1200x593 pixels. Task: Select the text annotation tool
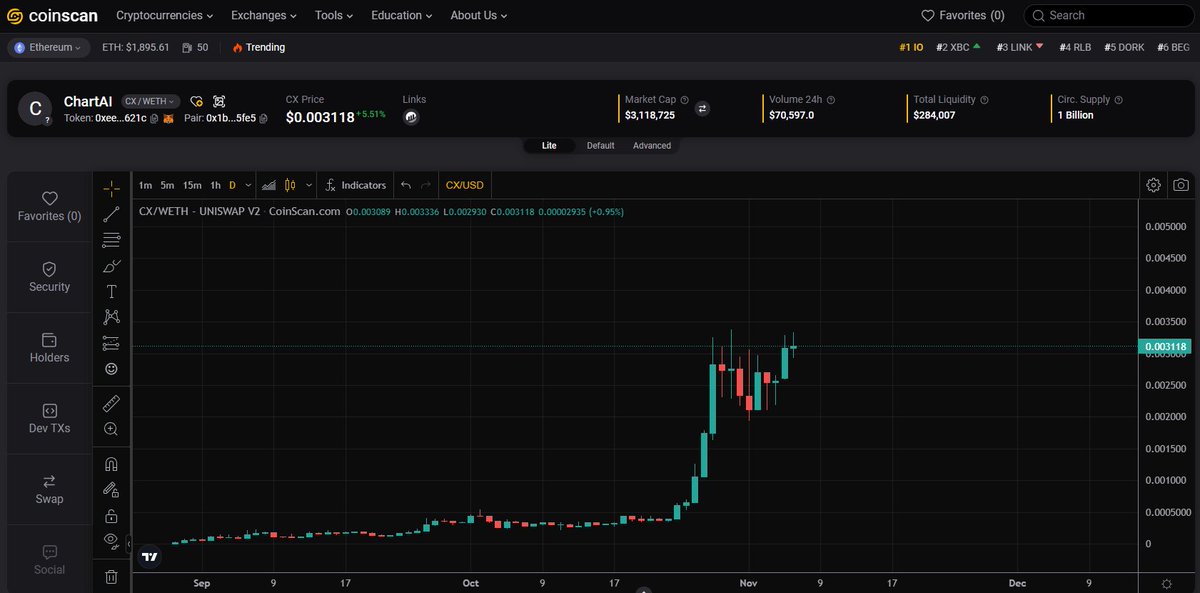coord(111,292)
